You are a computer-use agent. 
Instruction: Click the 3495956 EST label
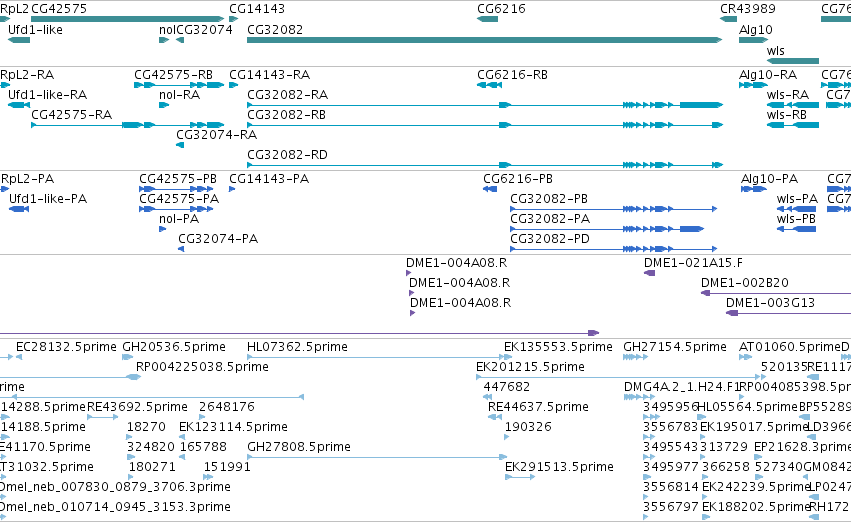[x=671, y=408]
